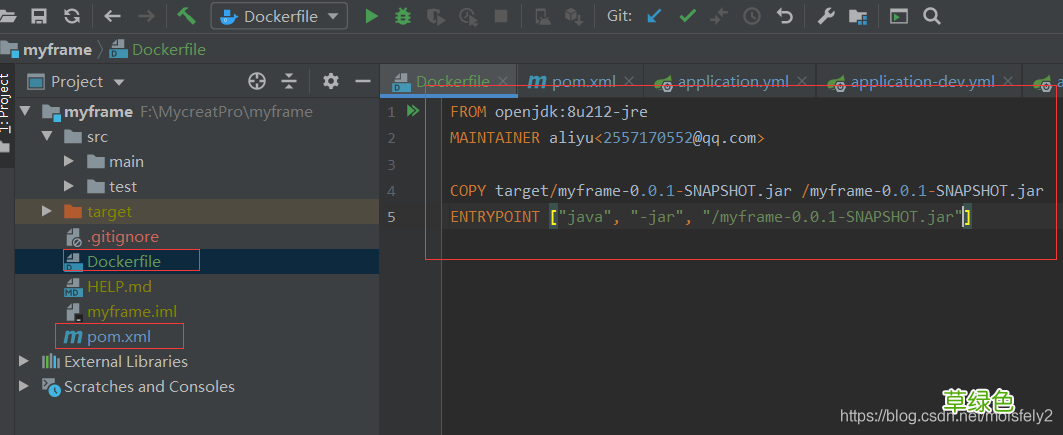Screen dimensions: 1063x435
Task: Git rollback undo arrow
Action: (x=784, y=16)
